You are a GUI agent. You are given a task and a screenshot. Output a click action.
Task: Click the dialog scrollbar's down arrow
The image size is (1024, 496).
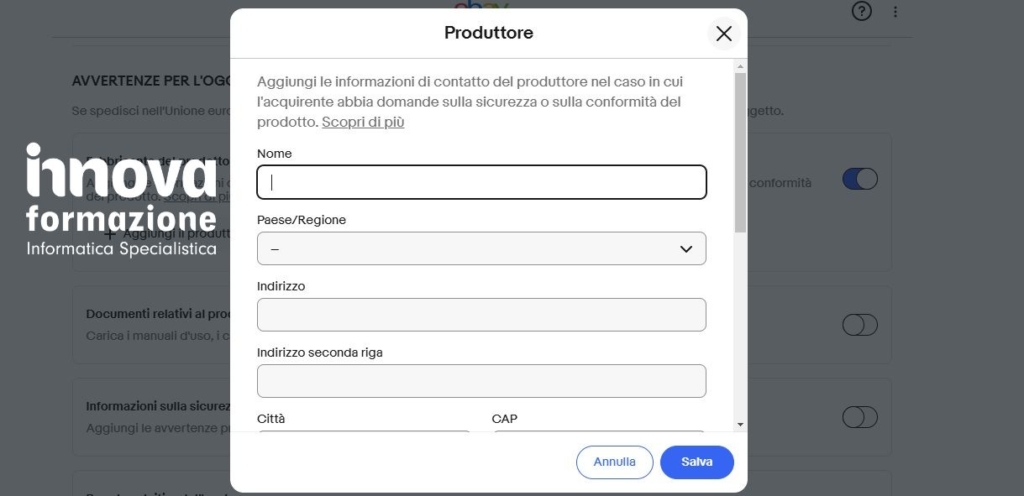[740, 424]
